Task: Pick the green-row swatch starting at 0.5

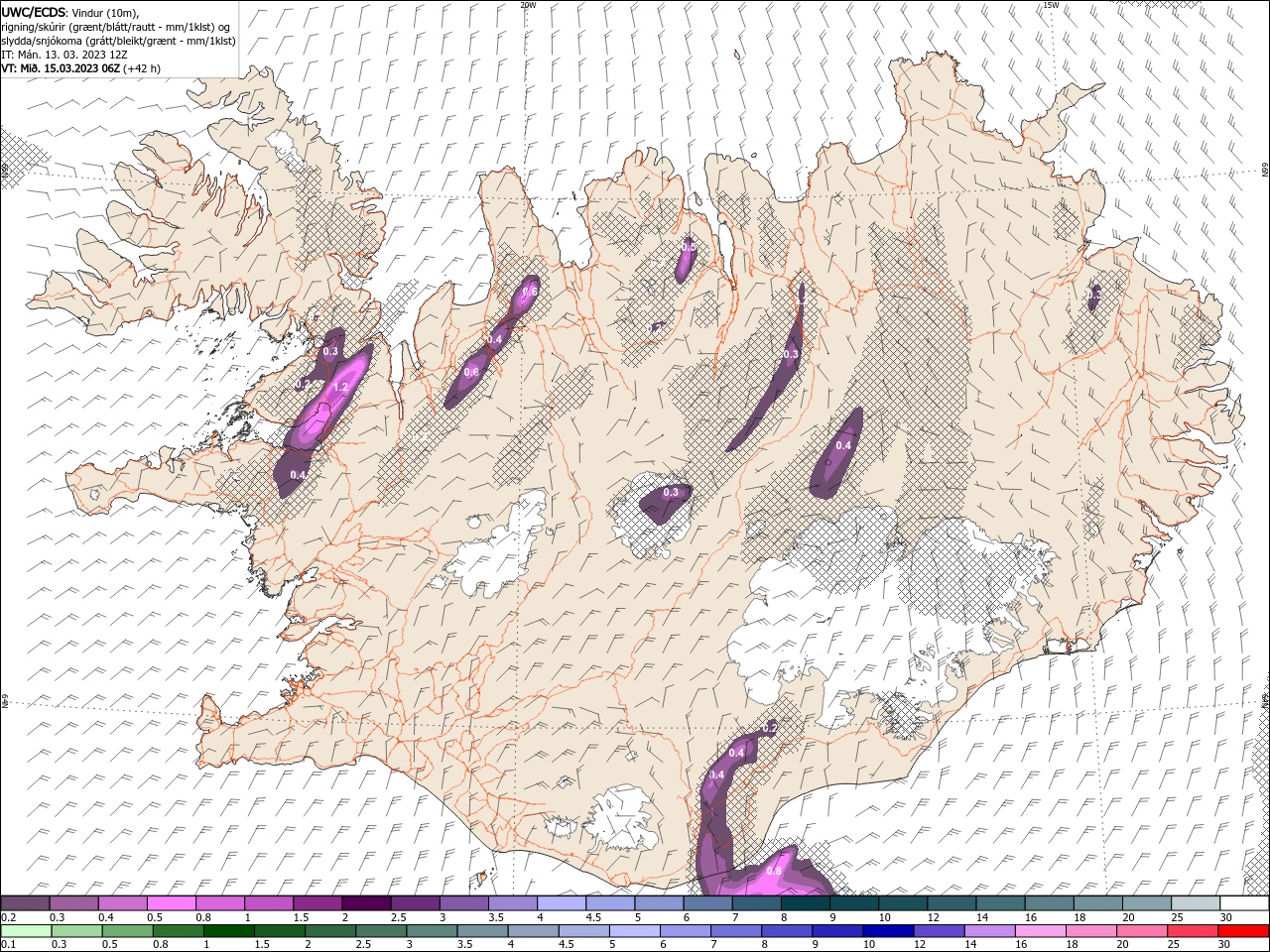Action: tap(127, 931)
